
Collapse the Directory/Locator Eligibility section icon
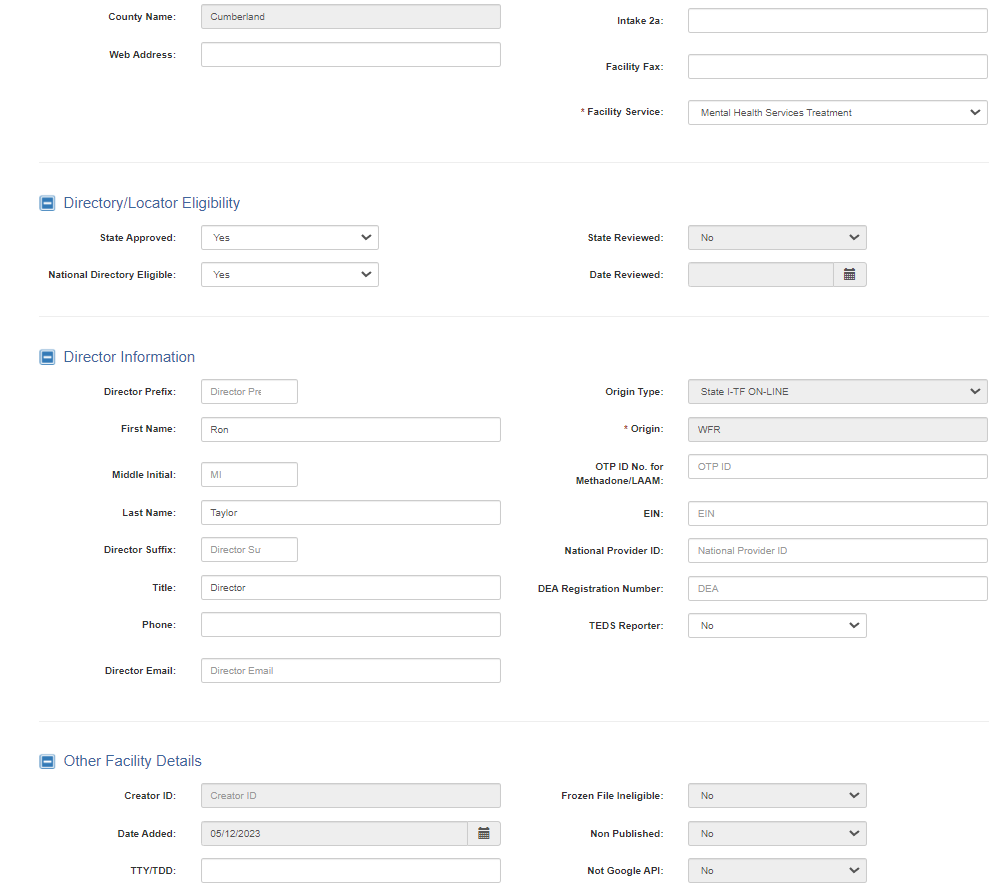[x=47, y=203]
